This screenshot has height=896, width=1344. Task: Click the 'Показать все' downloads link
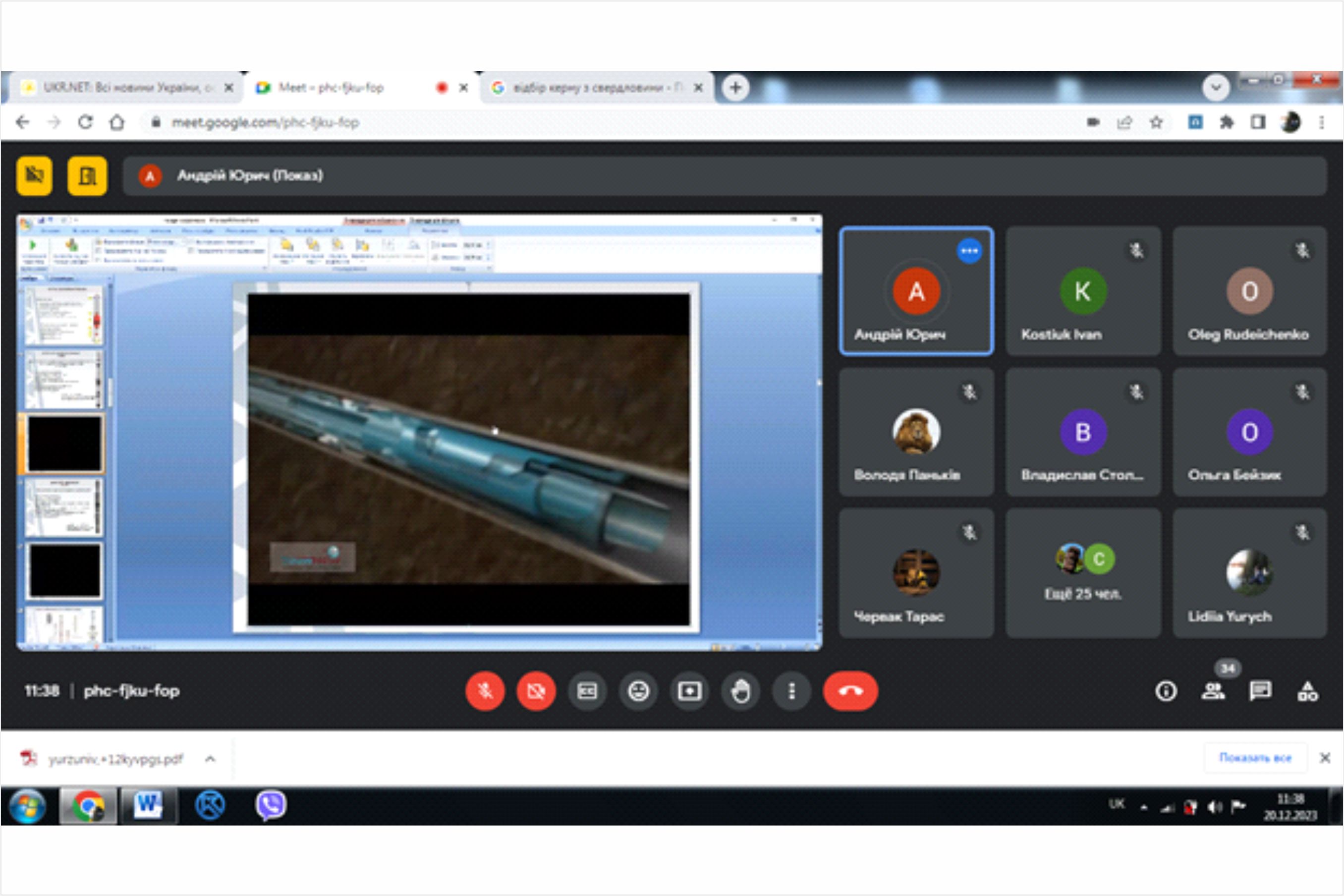(x=1255, y=758)
